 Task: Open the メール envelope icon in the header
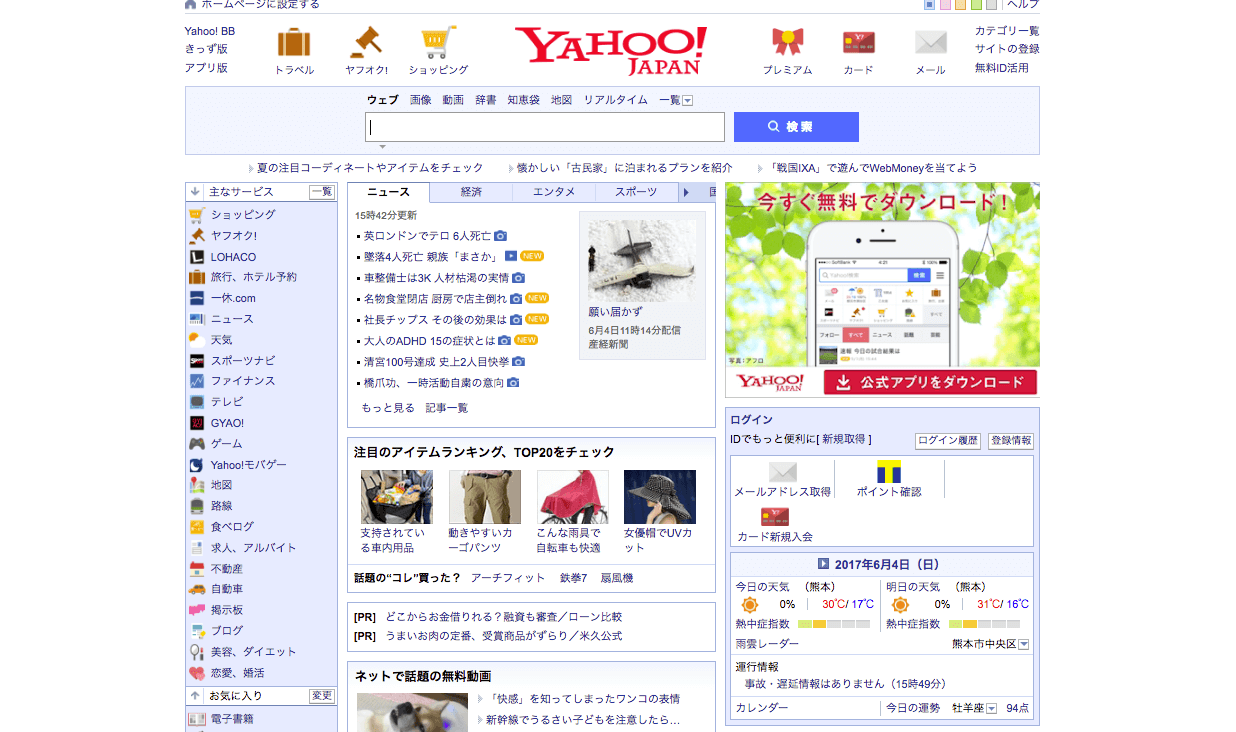tap(930, 43)
